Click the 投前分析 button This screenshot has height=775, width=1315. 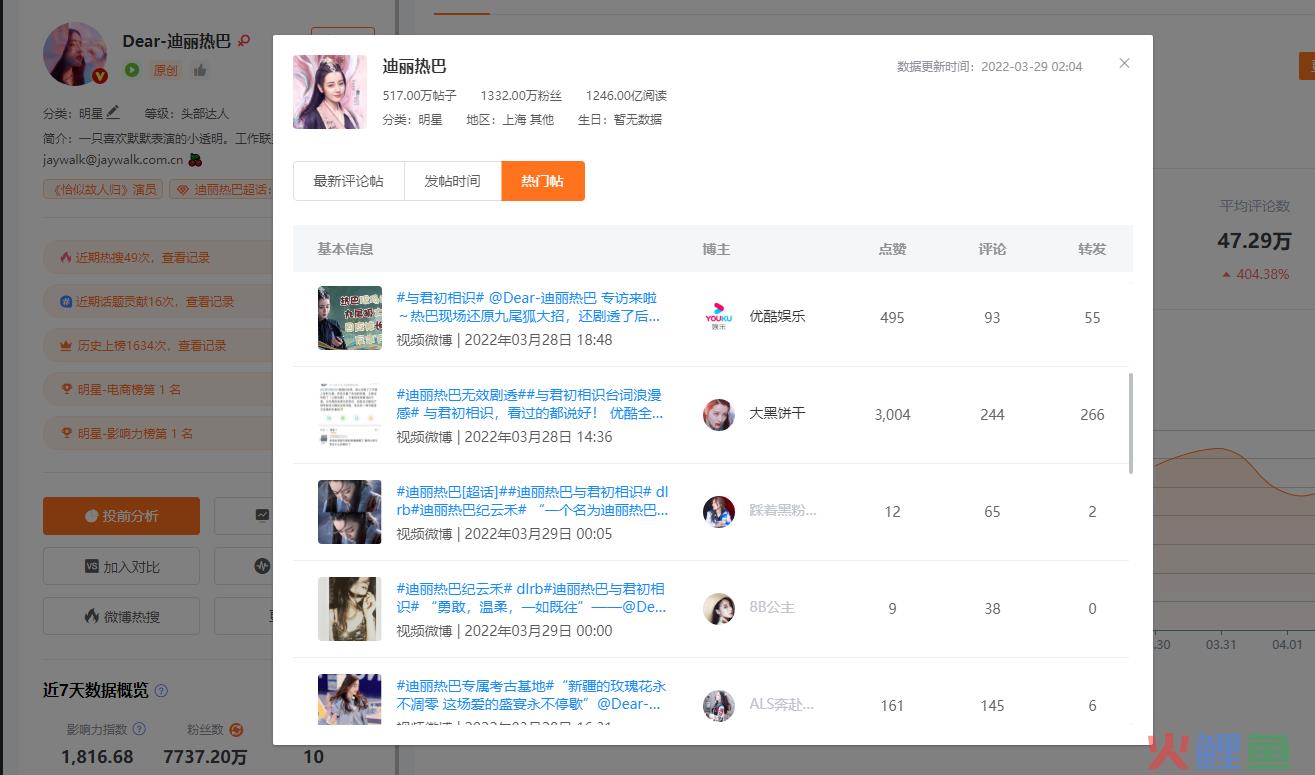[121, 516]
